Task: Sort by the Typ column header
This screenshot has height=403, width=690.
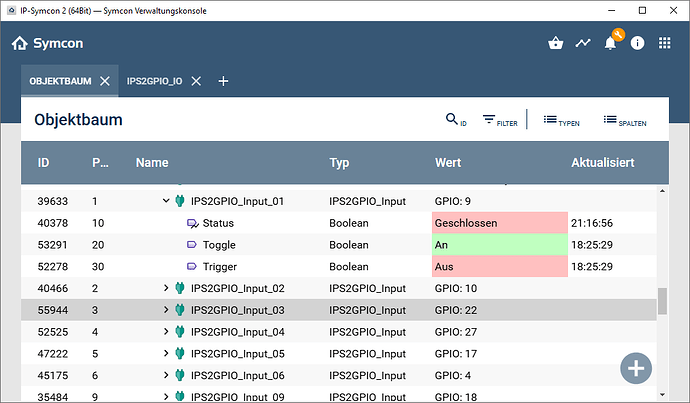Action: [x=339, y=163]
